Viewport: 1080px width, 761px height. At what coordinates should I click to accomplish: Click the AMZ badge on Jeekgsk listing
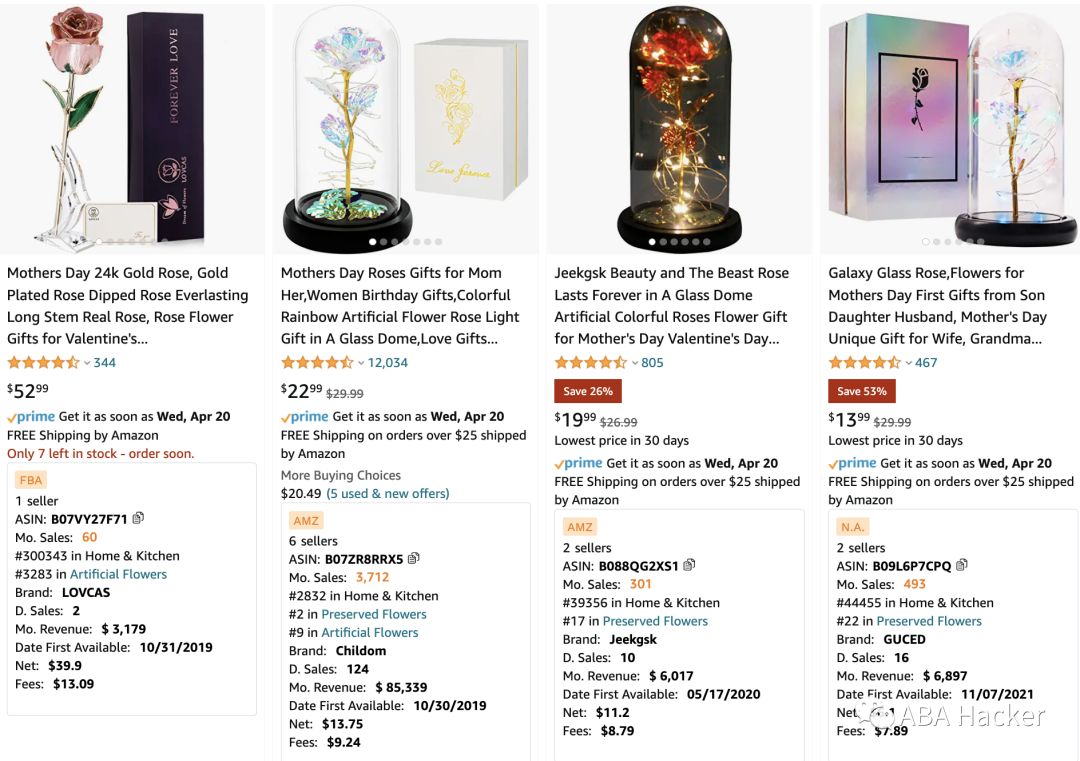(x=580, y=526)
